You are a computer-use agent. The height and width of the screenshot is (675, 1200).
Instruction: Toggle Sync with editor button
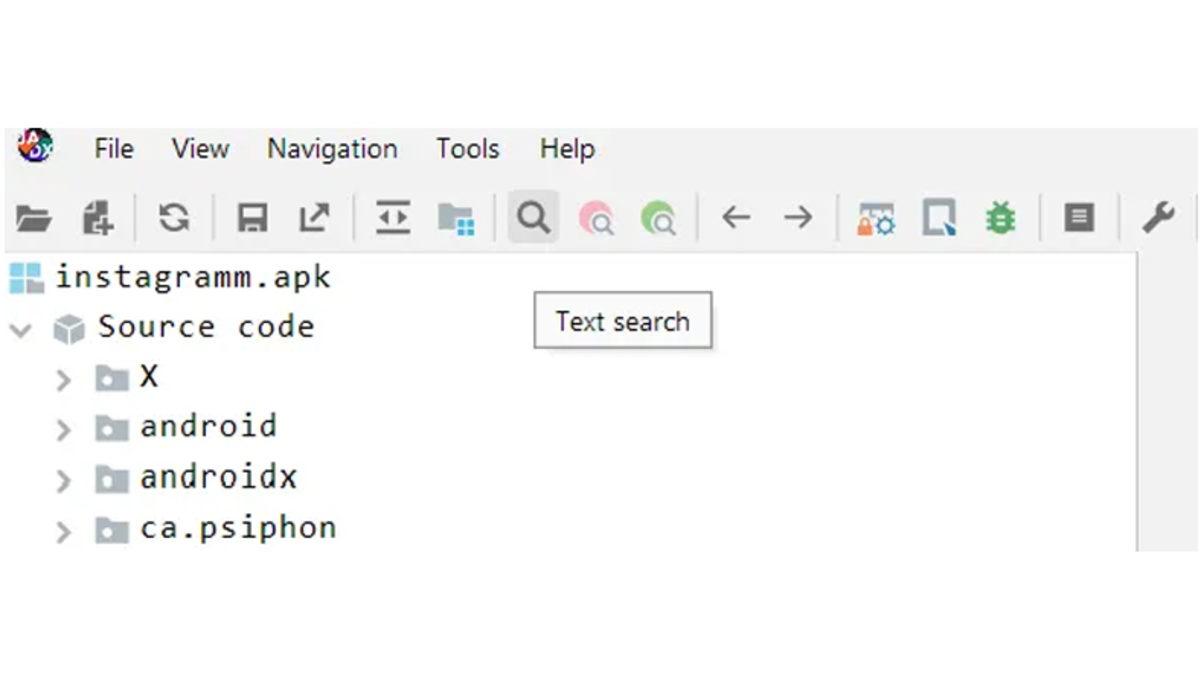[392, 217]
